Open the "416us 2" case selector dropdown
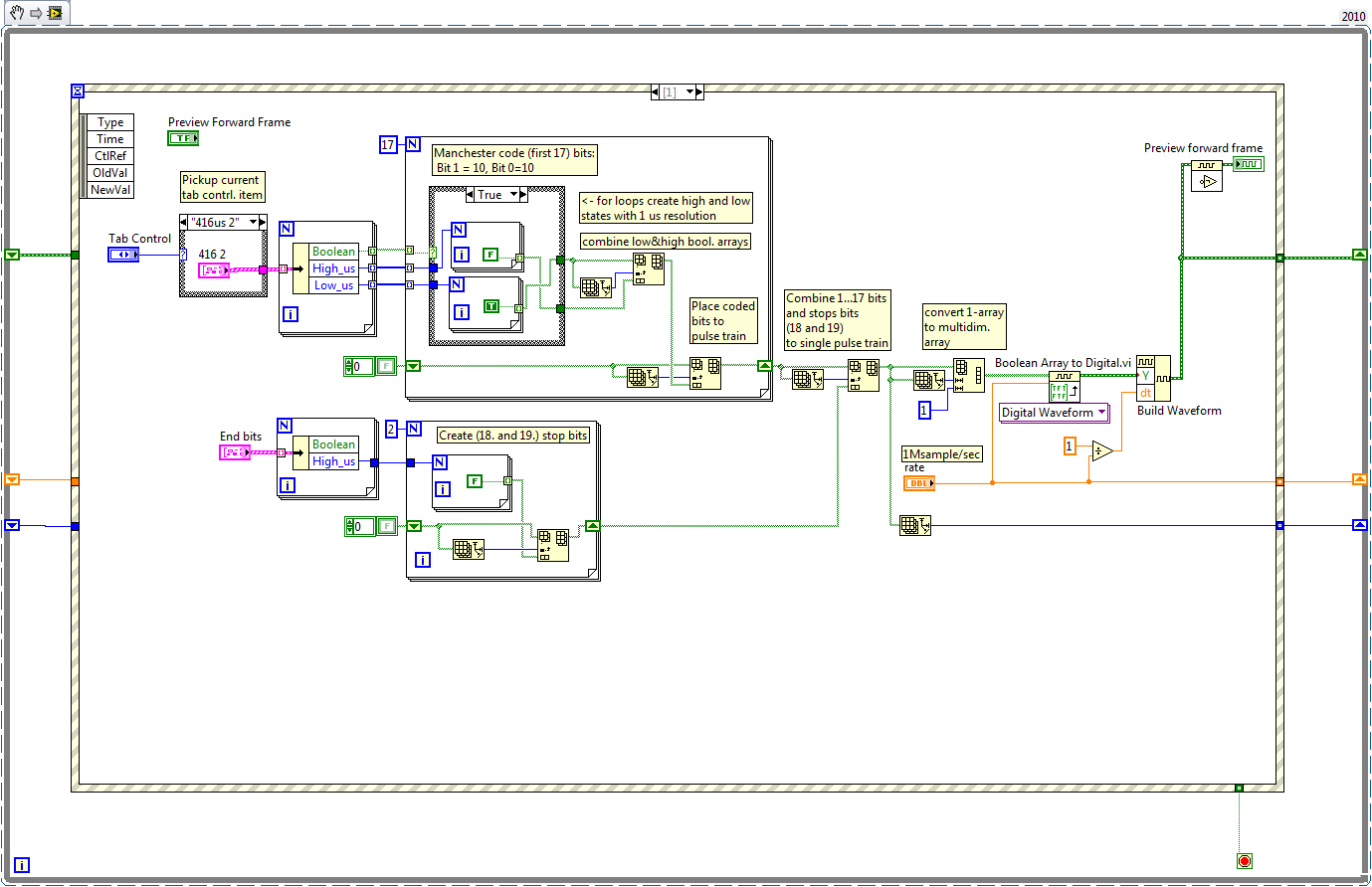Viewport: 1372px width, 887px height. point(253,222)
